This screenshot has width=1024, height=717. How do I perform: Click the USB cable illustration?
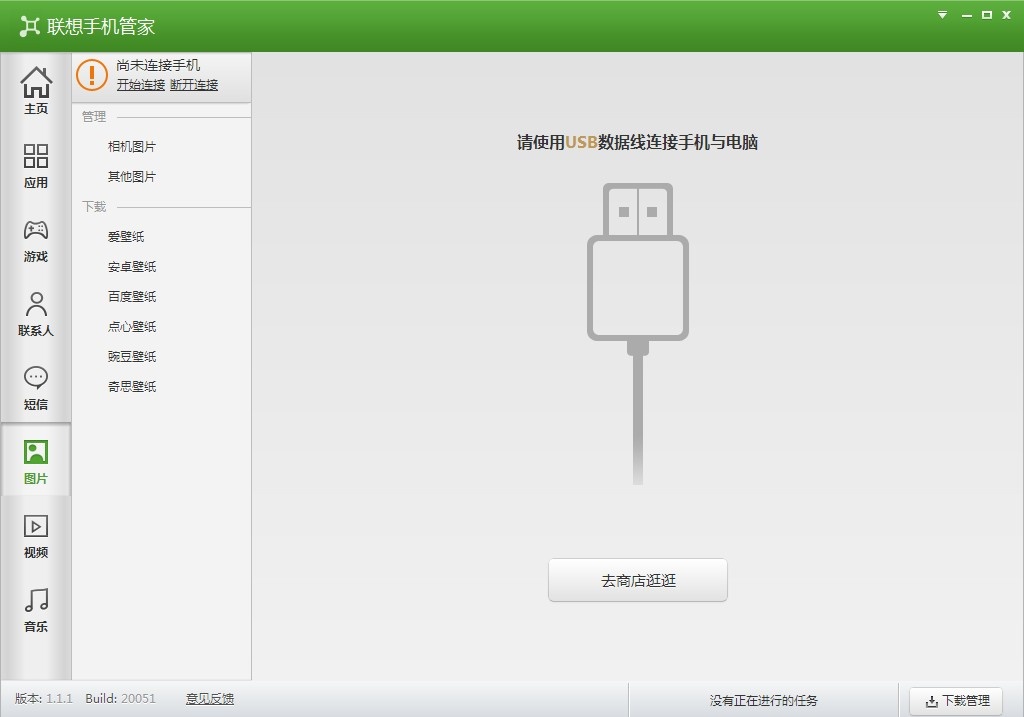[x=638, y=333]
